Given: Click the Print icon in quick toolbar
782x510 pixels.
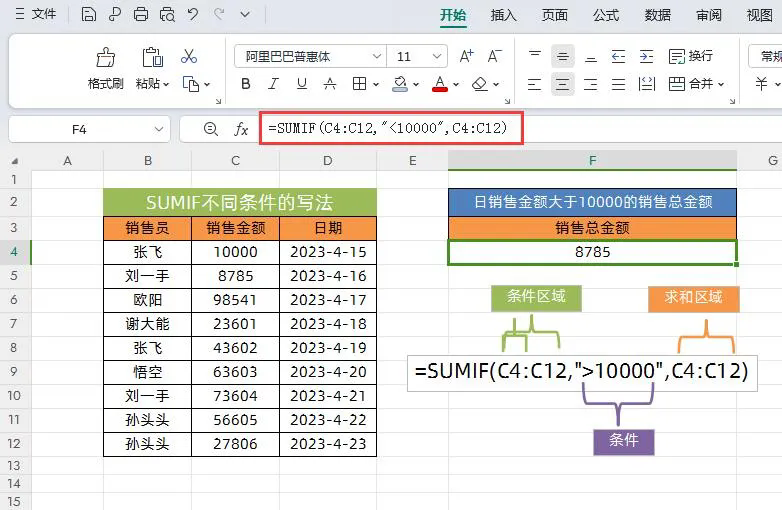Looking at the screenshot, I should [141, 14].
